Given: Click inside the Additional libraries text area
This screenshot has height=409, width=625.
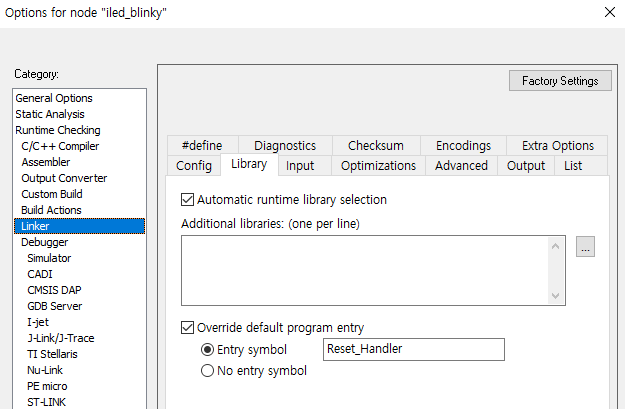Looking at the screenshot, I should 365,270.
